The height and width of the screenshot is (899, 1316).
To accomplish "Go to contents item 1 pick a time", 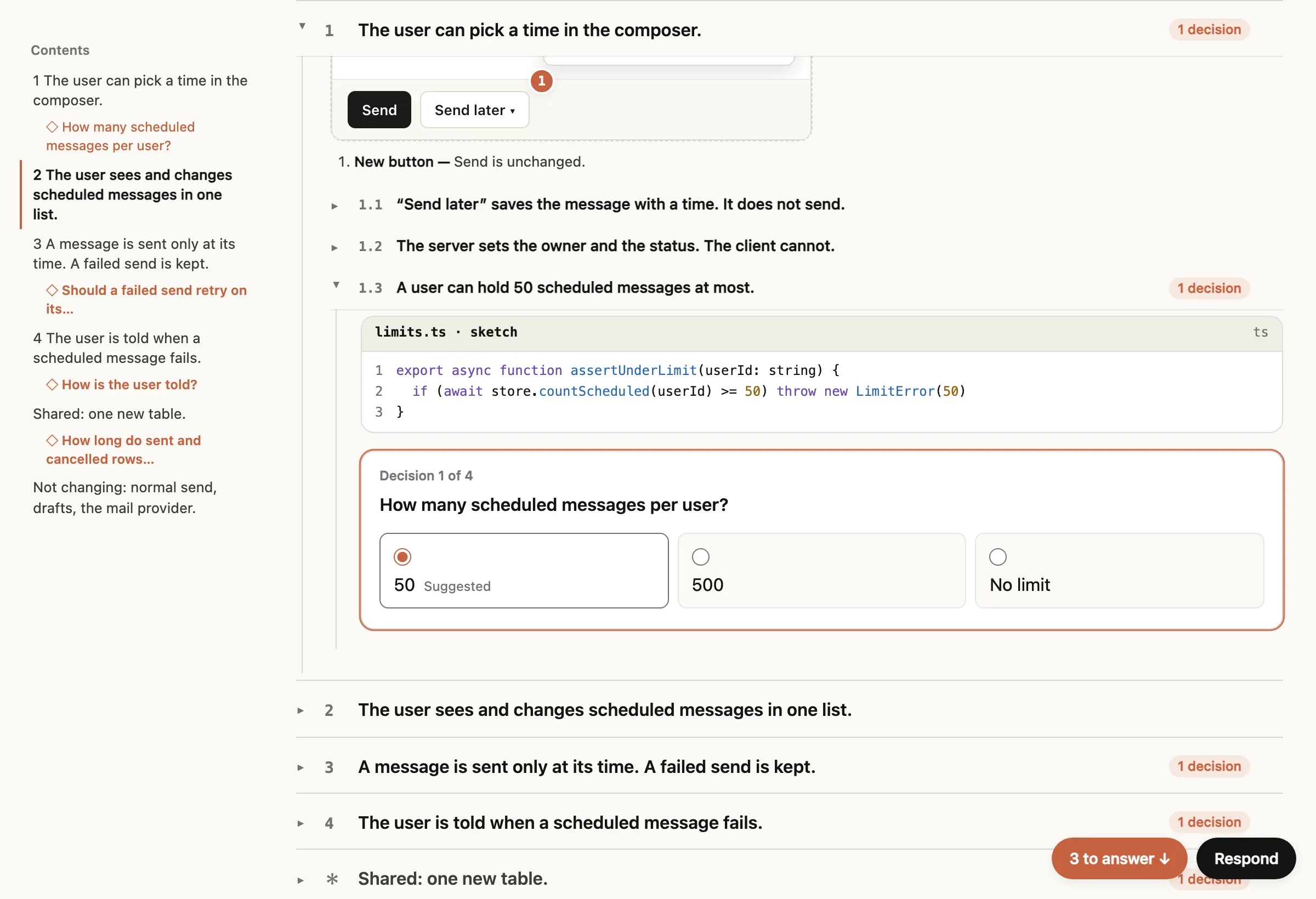I will (x=140, y=90).
